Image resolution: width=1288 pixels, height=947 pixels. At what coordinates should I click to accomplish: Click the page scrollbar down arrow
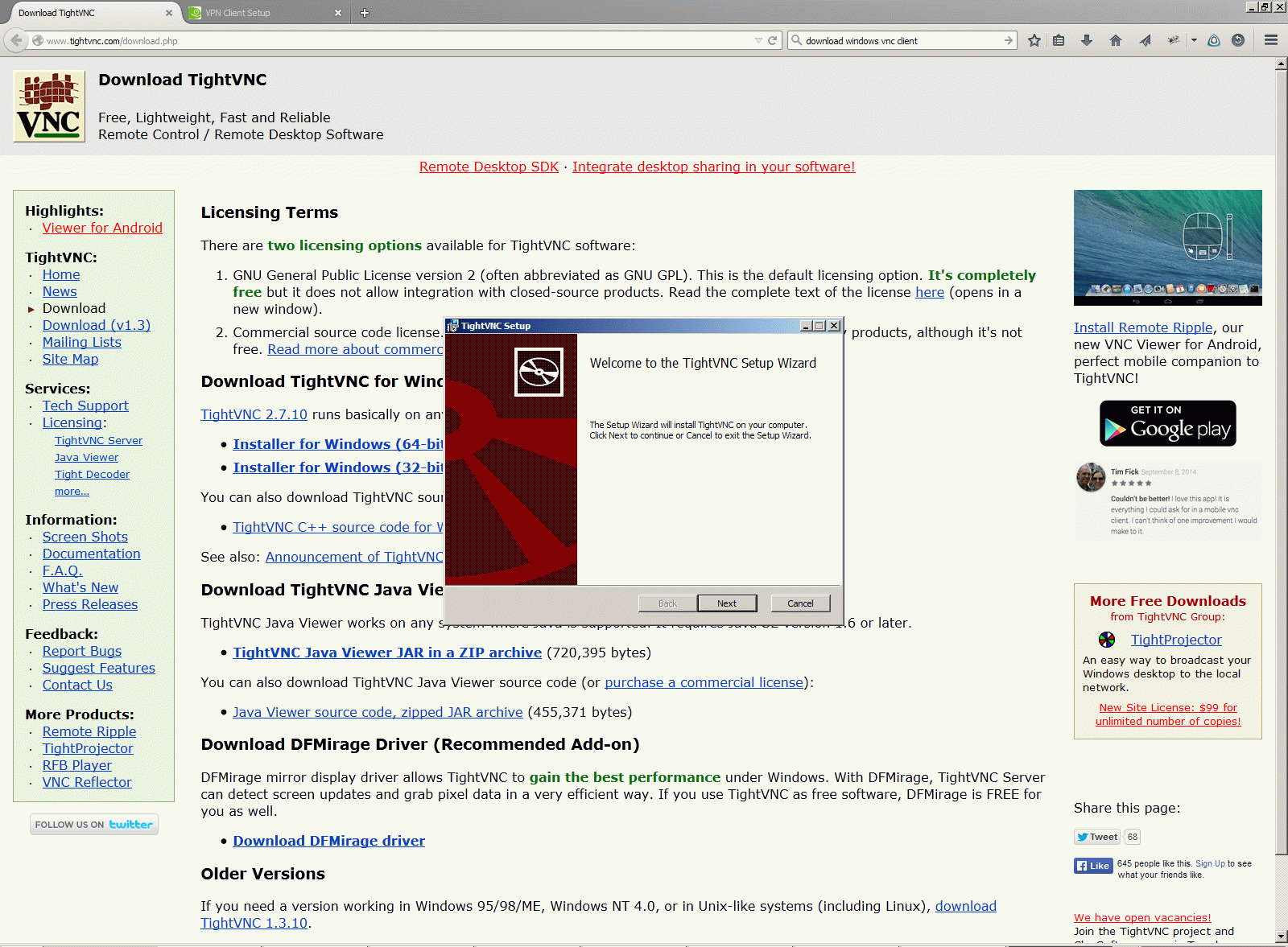1281,937
